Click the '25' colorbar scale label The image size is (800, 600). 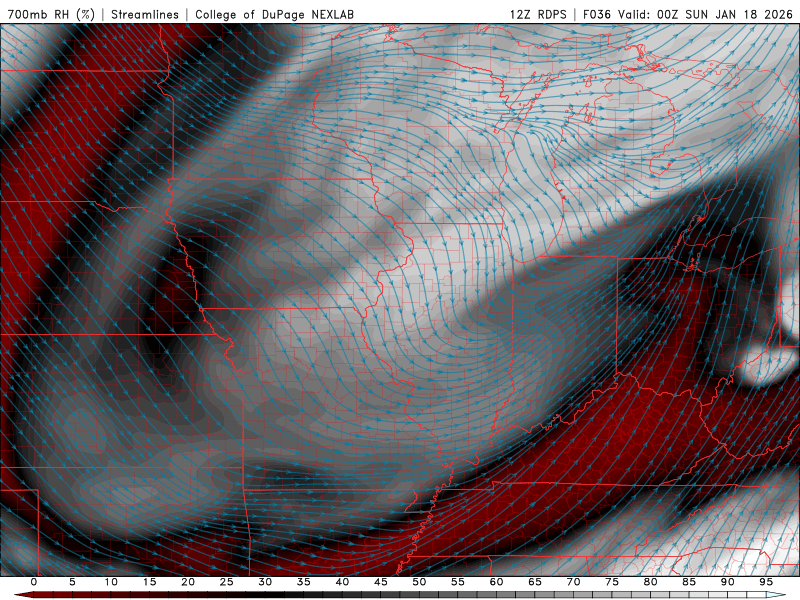click(x=227, y=582)
